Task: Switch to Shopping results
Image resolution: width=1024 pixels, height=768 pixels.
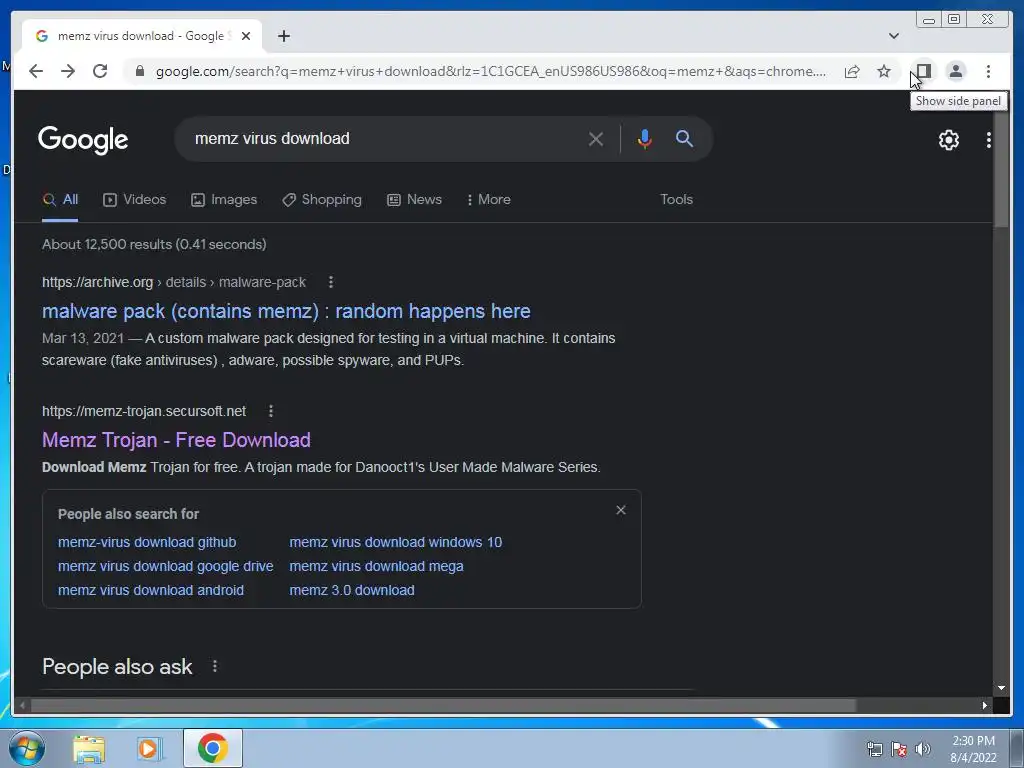Action: pyautogui.click(x=321, y=200)
